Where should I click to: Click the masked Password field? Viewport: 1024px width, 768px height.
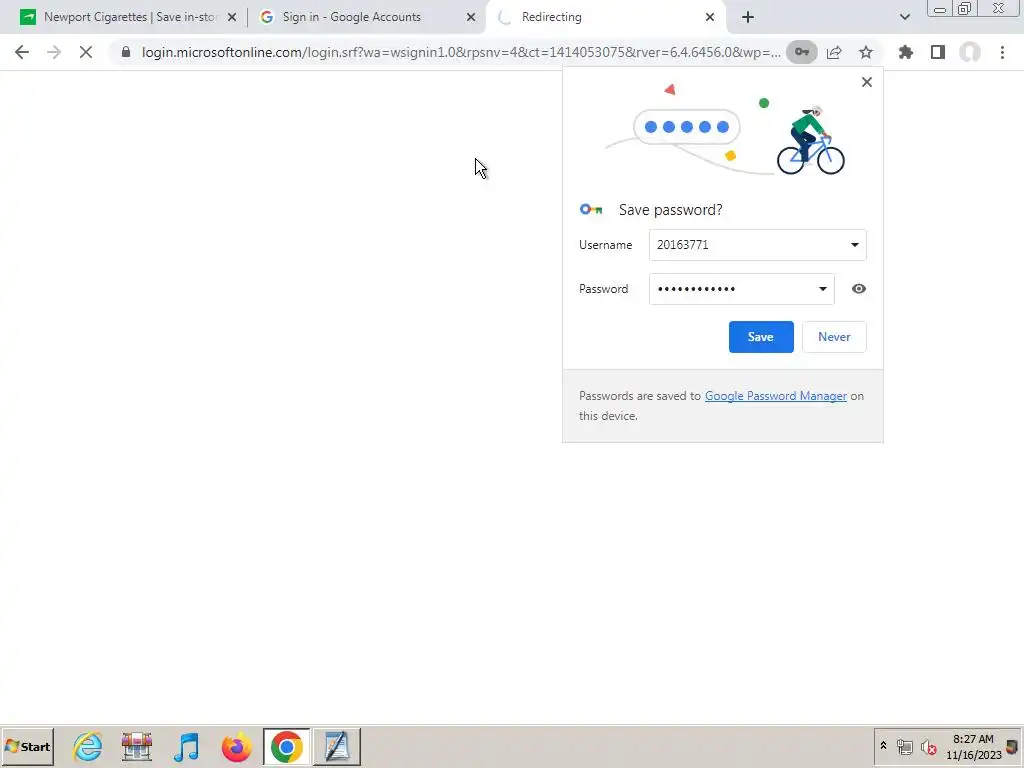741,289
